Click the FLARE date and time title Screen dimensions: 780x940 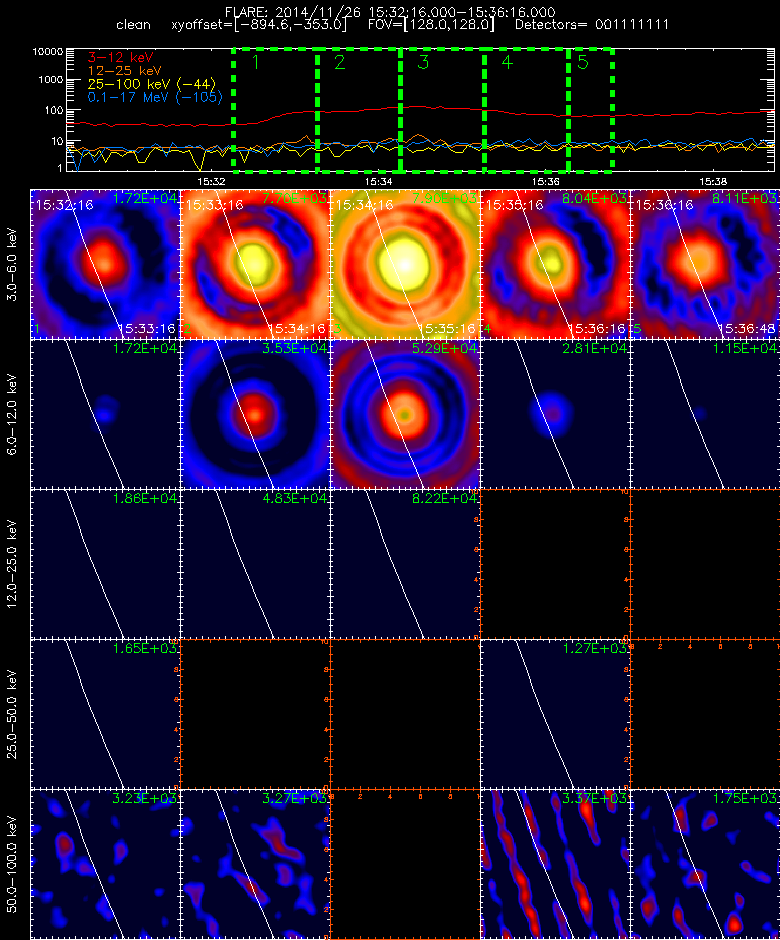390,11
